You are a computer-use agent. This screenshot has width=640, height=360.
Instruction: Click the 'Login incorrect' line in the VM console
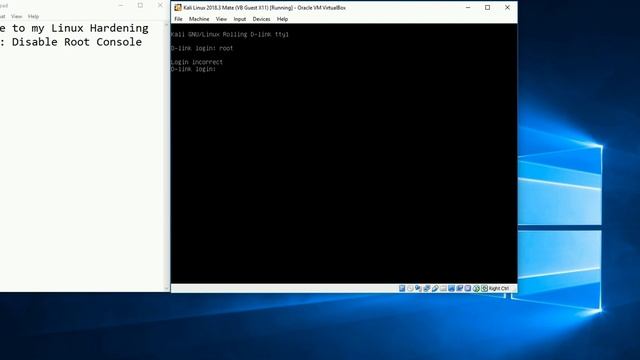[197, 62]
